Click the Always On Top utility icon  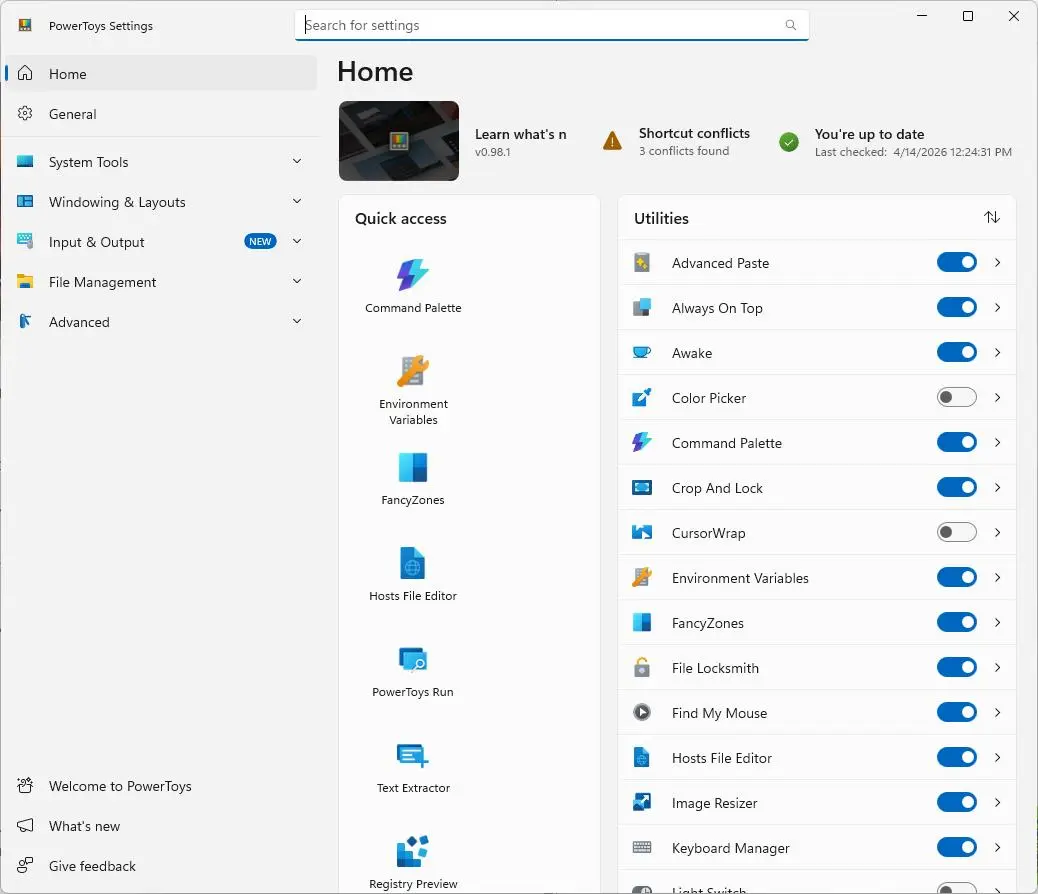point(641,308)
